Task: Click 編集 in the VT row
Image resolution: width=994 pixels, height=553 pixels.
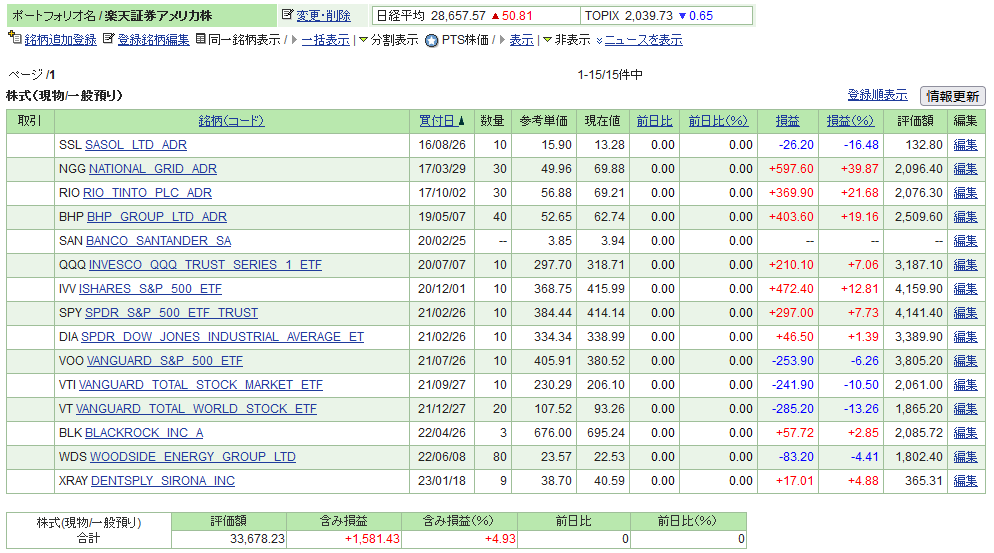Action: pos(965,410)
